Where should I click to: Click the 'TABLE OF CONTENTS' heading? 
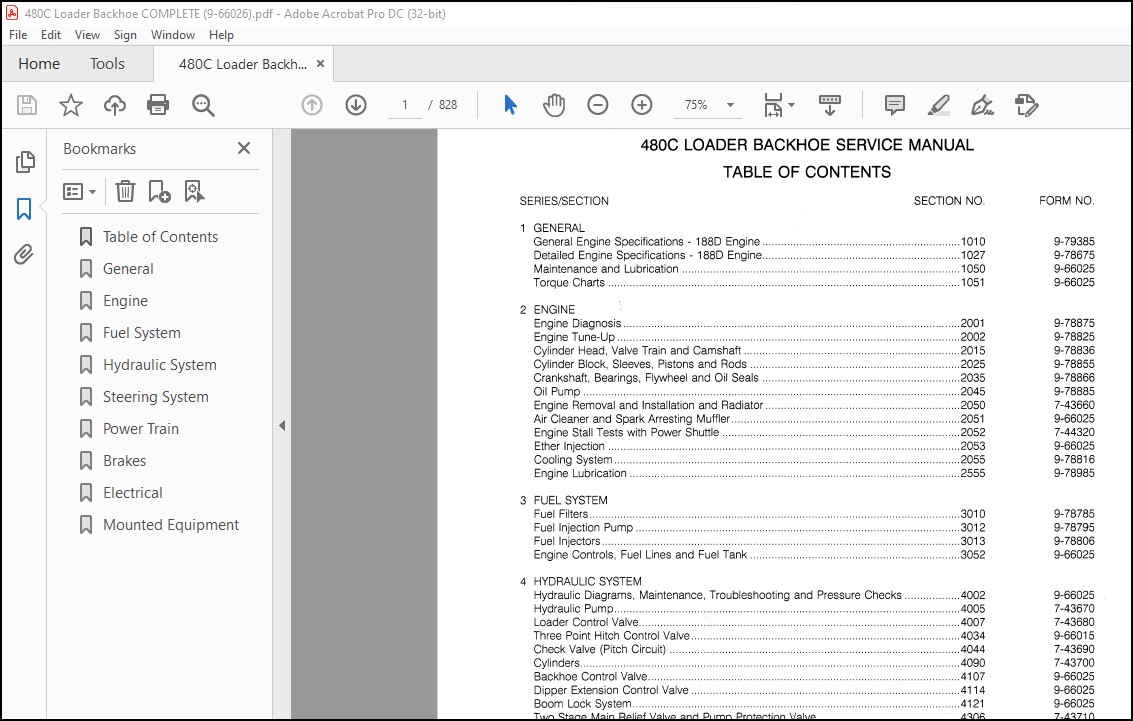(x=807, y=172)
